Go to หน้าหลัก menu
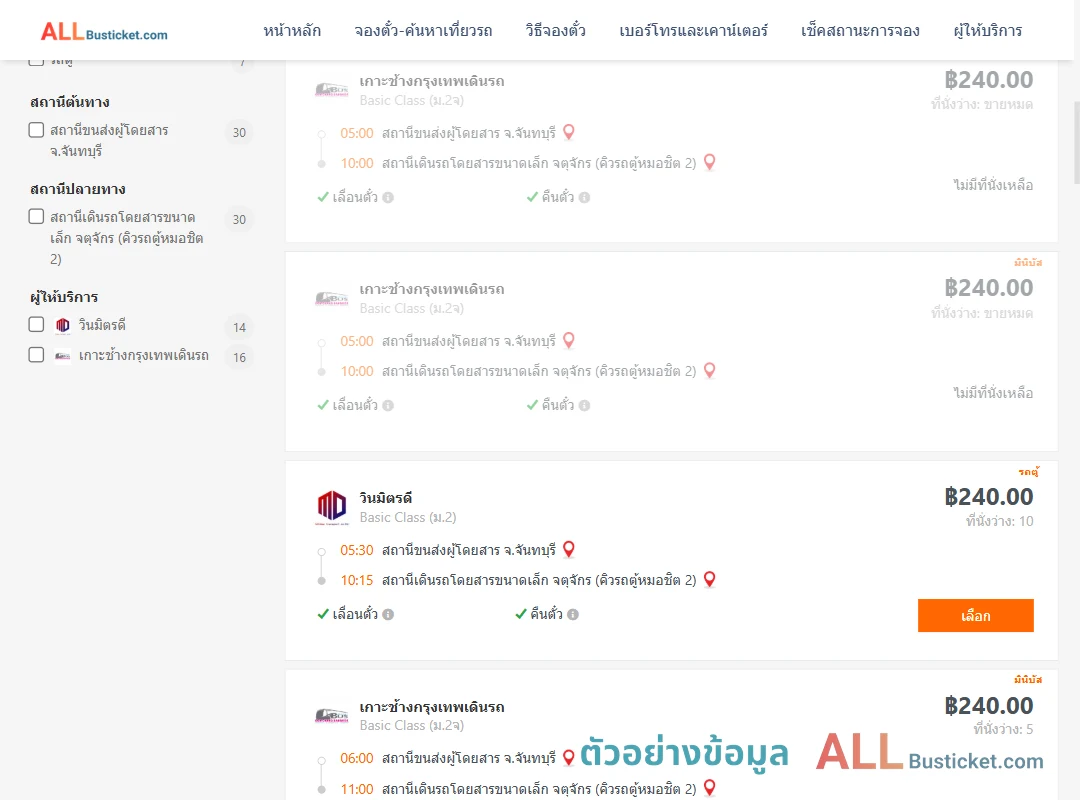 (292, 30)
